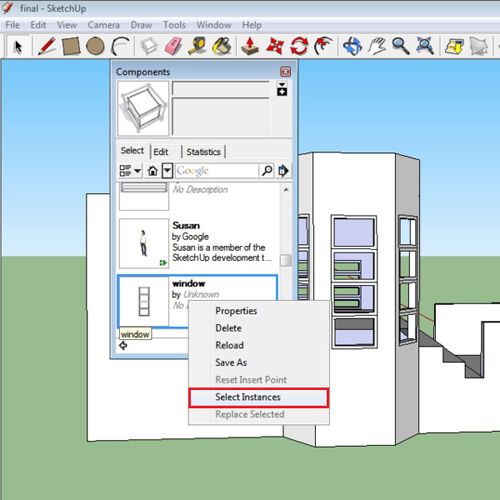Screen dimensions: 500x500
Task: Switch to the Edit tab
Action: tap(161, 152)
